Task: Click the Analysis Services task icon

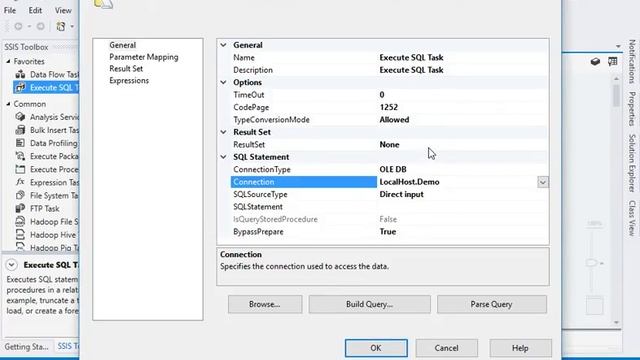Action: [20, 117]
